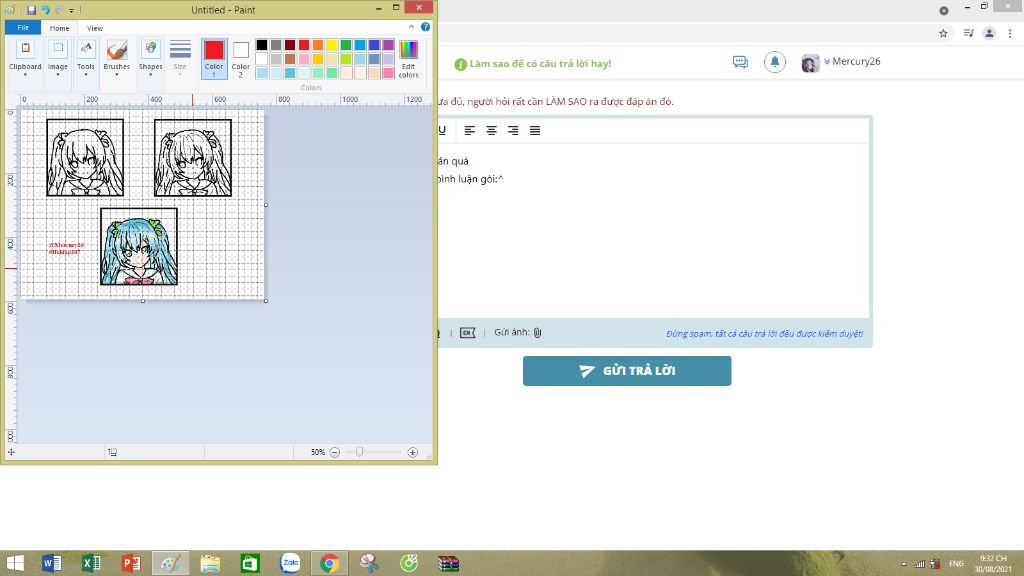
Task: Open notifications bell on website
Action: [x=775, y=62]
